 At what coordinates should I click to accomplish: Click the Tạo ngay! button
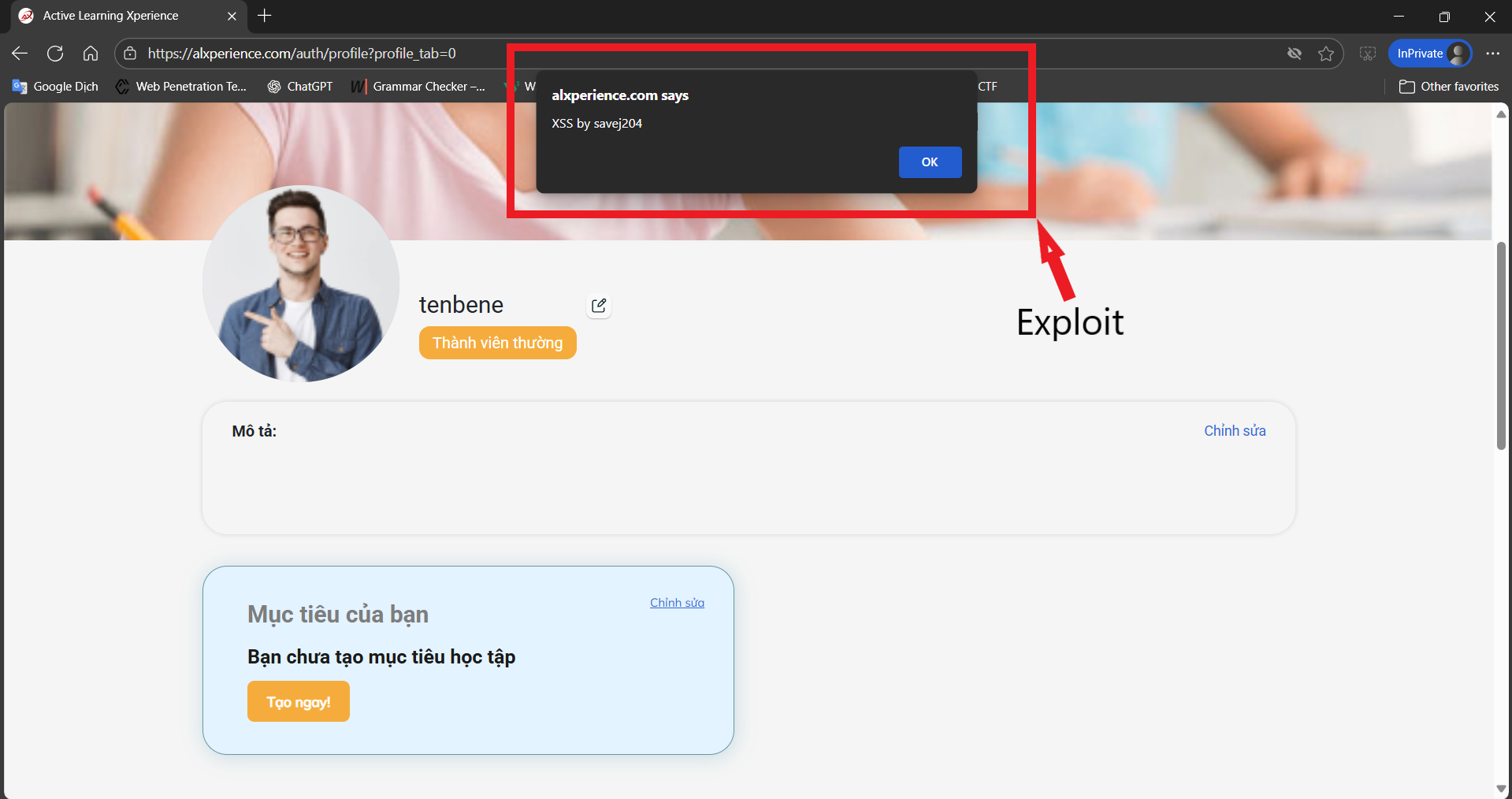click(x=298, y=701)
